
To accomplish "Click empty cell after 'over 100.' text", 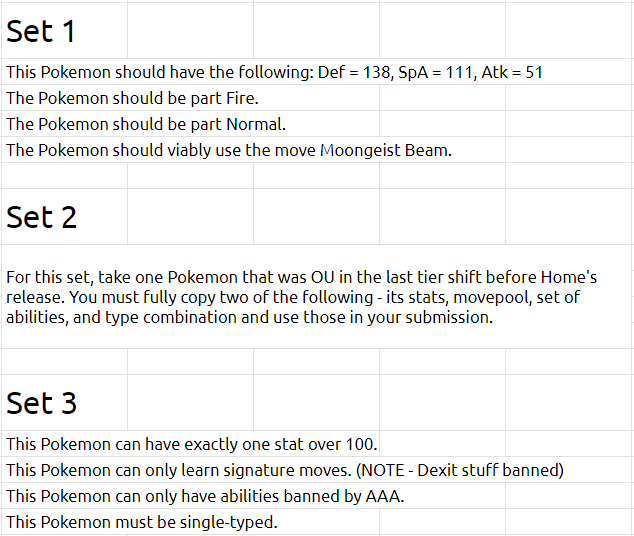I will pyautogui.click(x=442, y=444).
